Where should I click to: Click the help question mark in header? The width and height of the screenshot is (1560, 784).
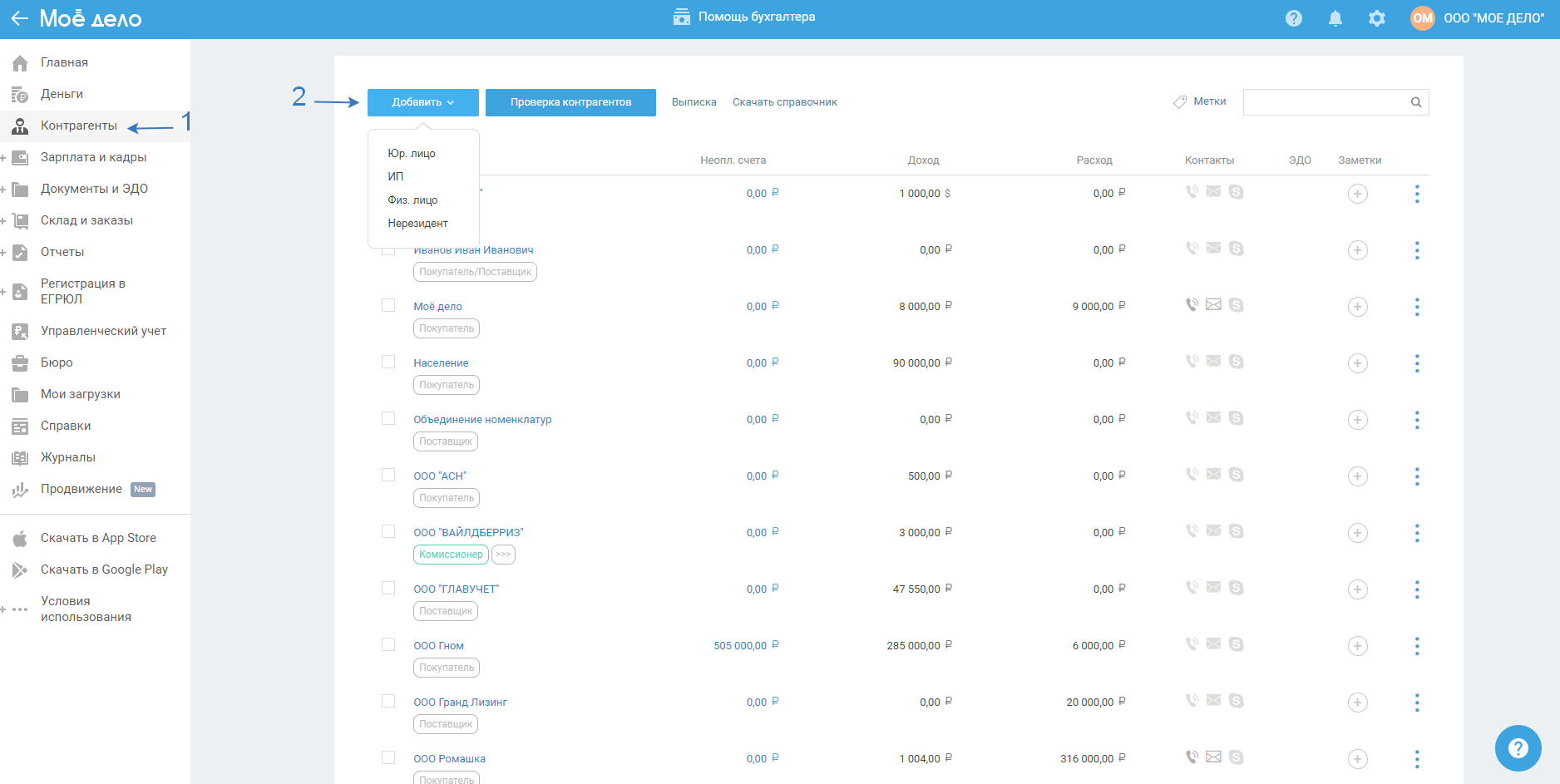1293,18
